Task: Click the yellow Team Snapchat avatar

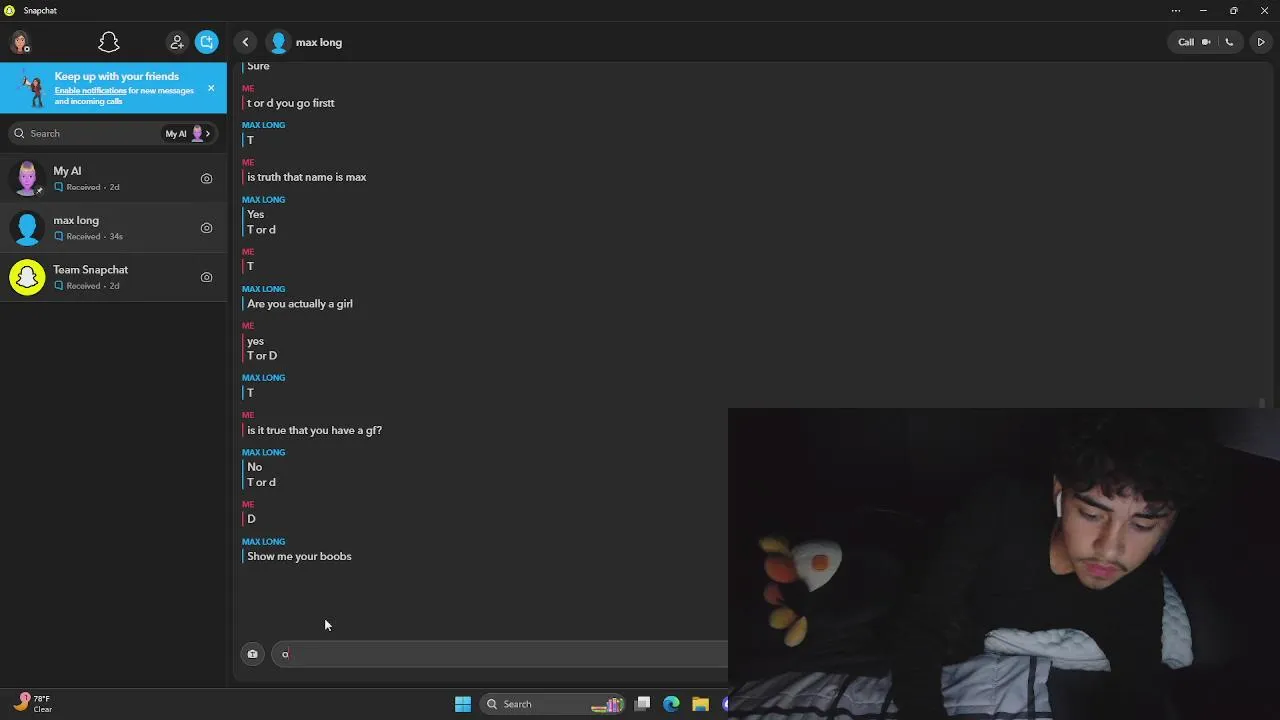Action: click(27, 277)
